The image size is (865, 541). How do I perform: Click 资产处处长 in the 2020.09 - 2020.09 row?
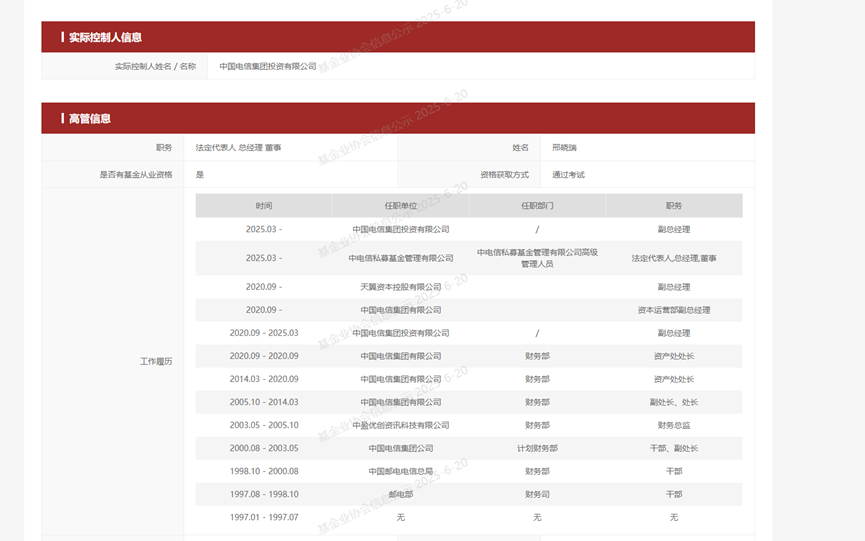[x=674, y=356]
